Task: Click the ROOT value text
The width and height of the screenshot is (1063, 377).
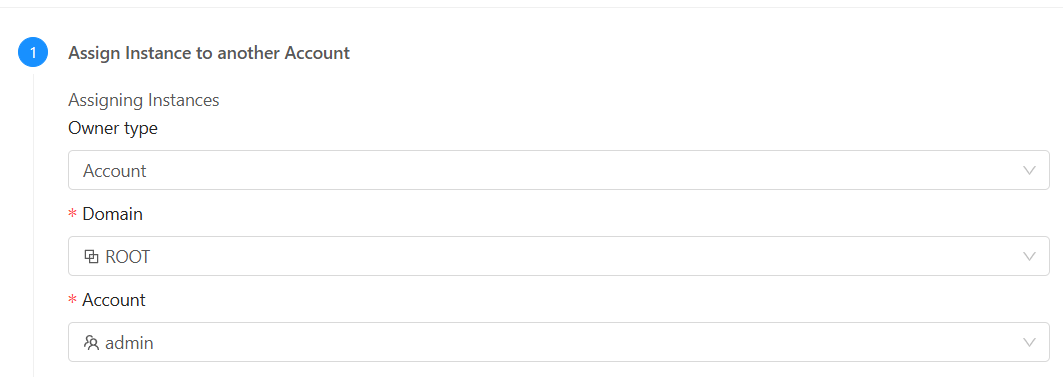Action: pyautogui.click(x=127, y=257)
